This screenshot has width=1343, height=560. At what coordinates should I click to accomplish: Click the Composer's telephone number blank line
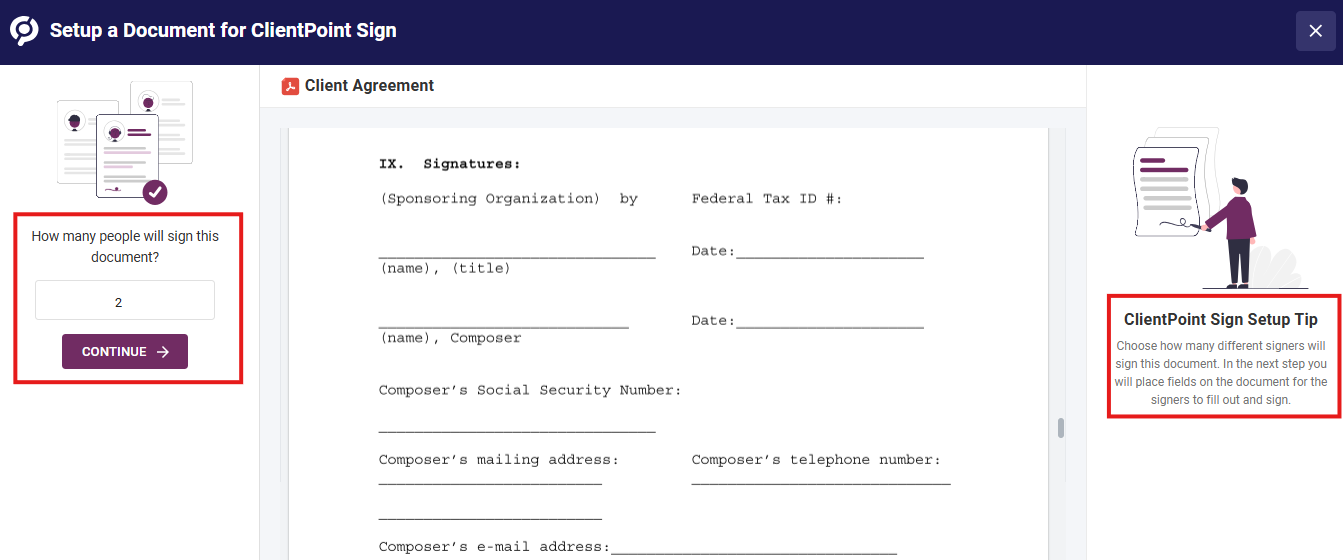pos(821,483)
